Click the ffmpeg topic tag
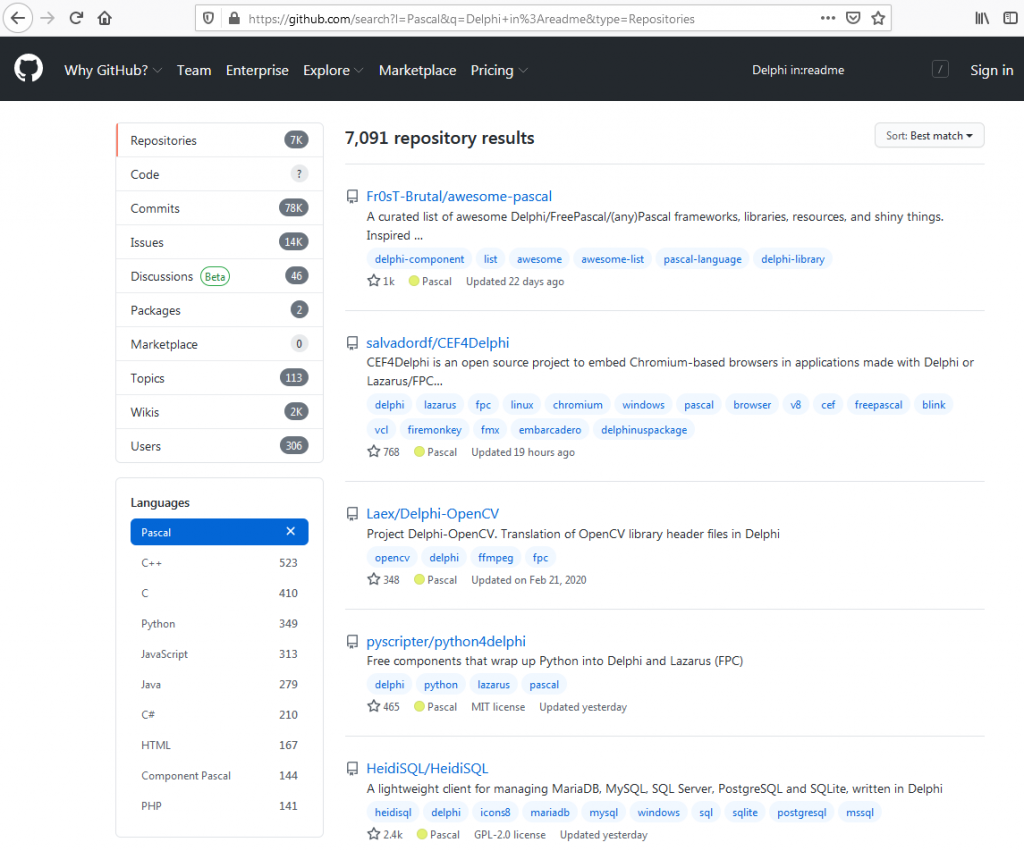This screenshot has width=1024, height=851. pos(496,558)
